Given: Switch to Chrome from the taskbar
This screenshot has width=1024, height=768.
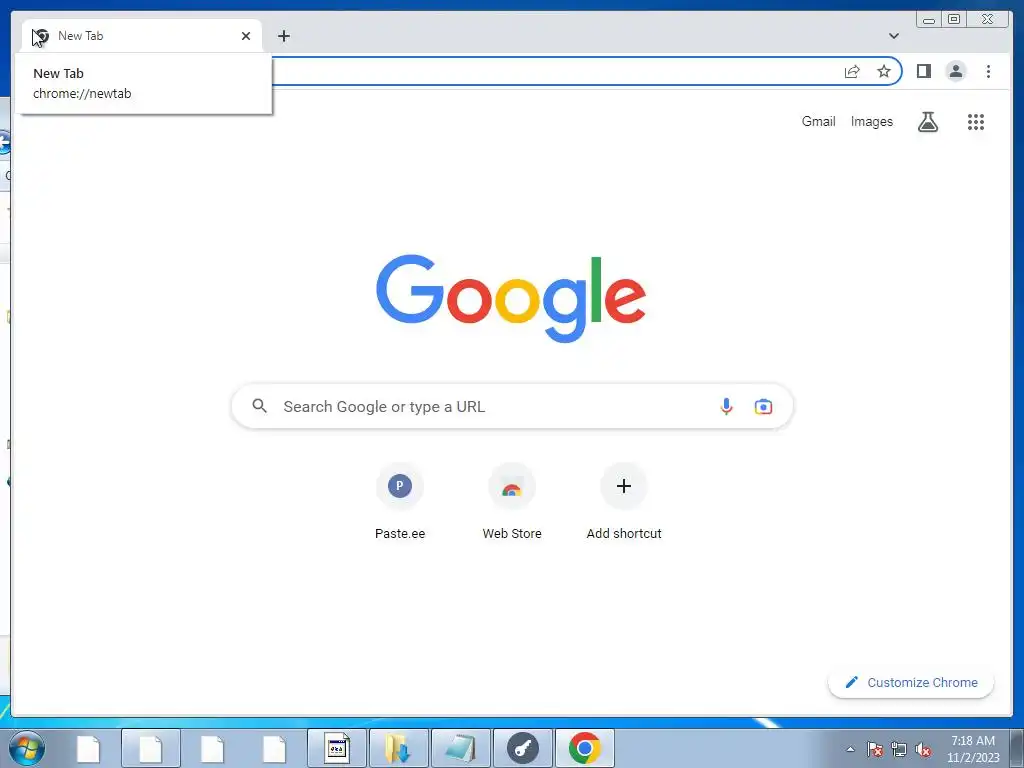Looking at the screenshot, I should (584, 748).
